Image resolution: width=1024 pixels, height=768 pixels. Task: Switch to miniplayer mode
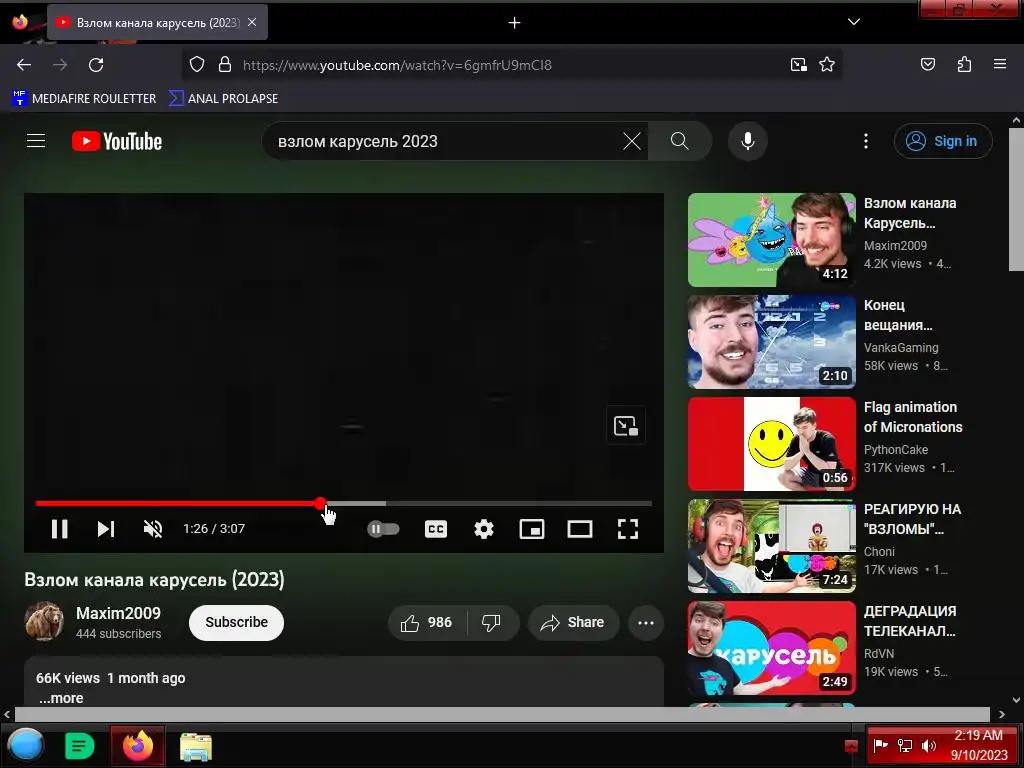(532, 529)
